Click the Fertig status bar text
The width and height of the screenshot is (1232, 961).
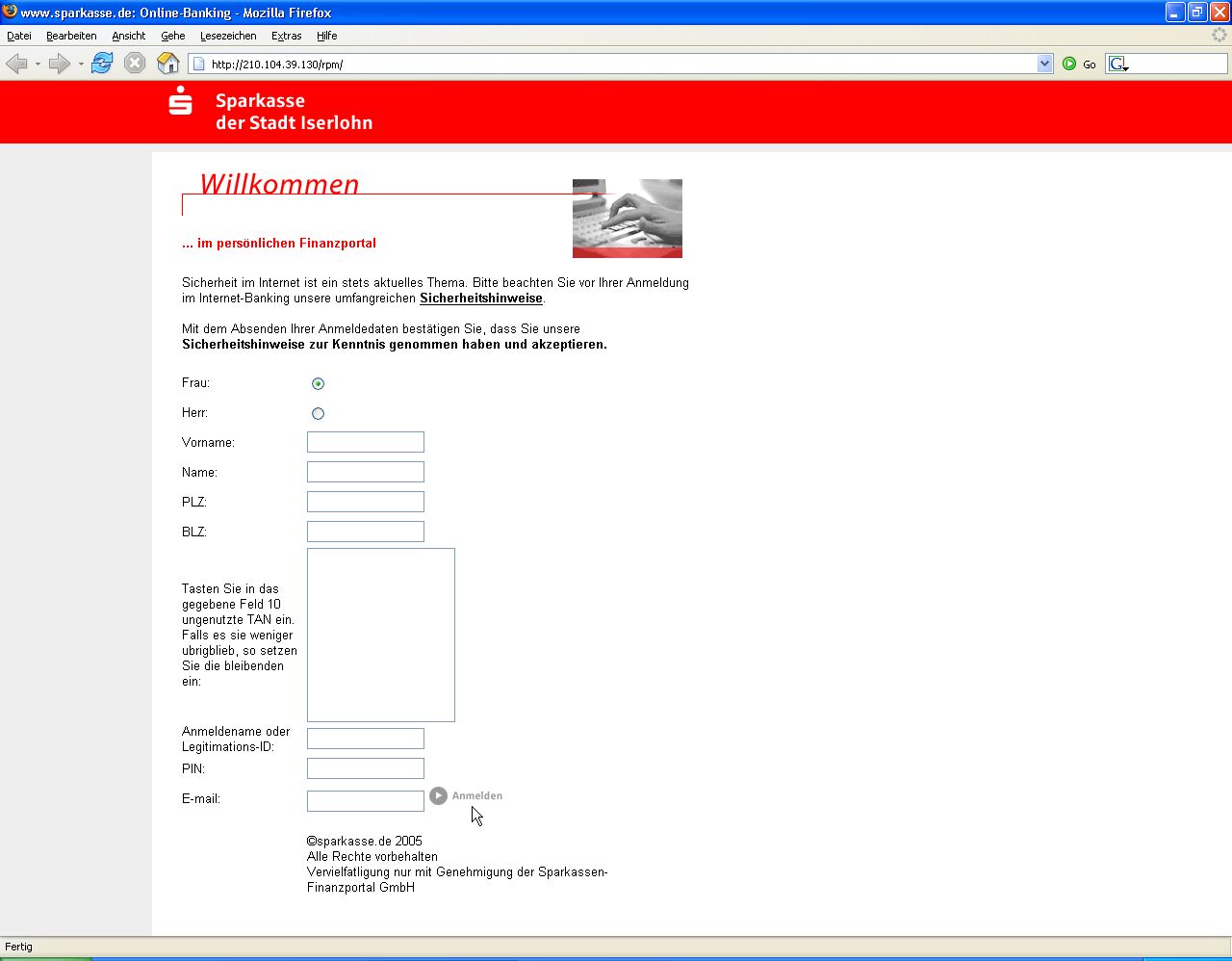pyautogui.click(x=18, y=947)
